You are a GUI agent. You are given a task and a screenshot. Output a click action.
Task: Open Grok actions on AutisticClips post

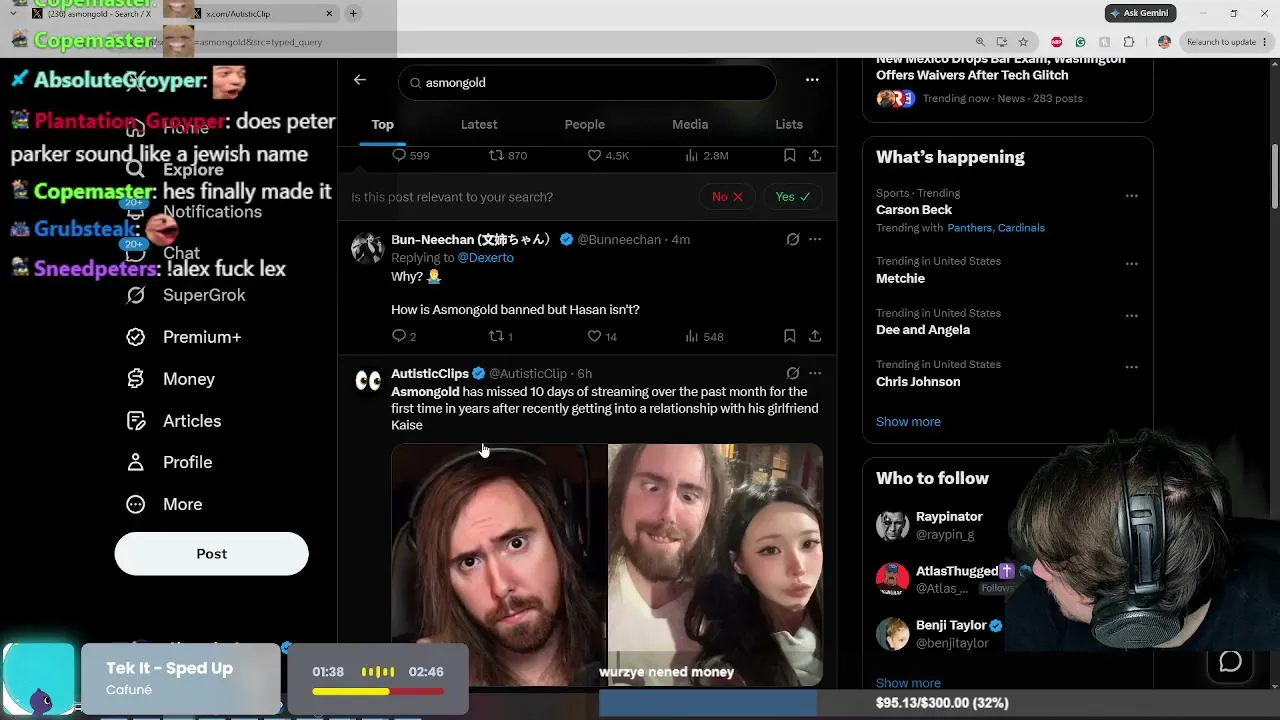tap(793, 373)
